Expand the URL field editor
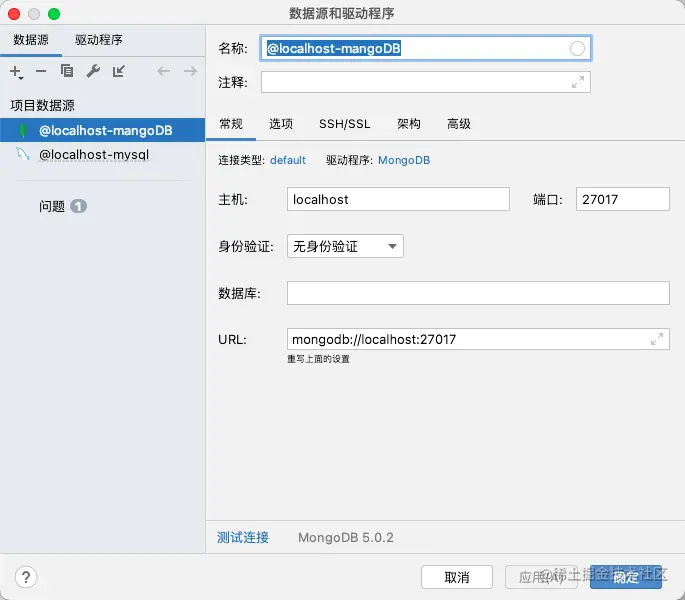This screenshot has width=685, height=600. pyautogui.click(x=657, y=339)
